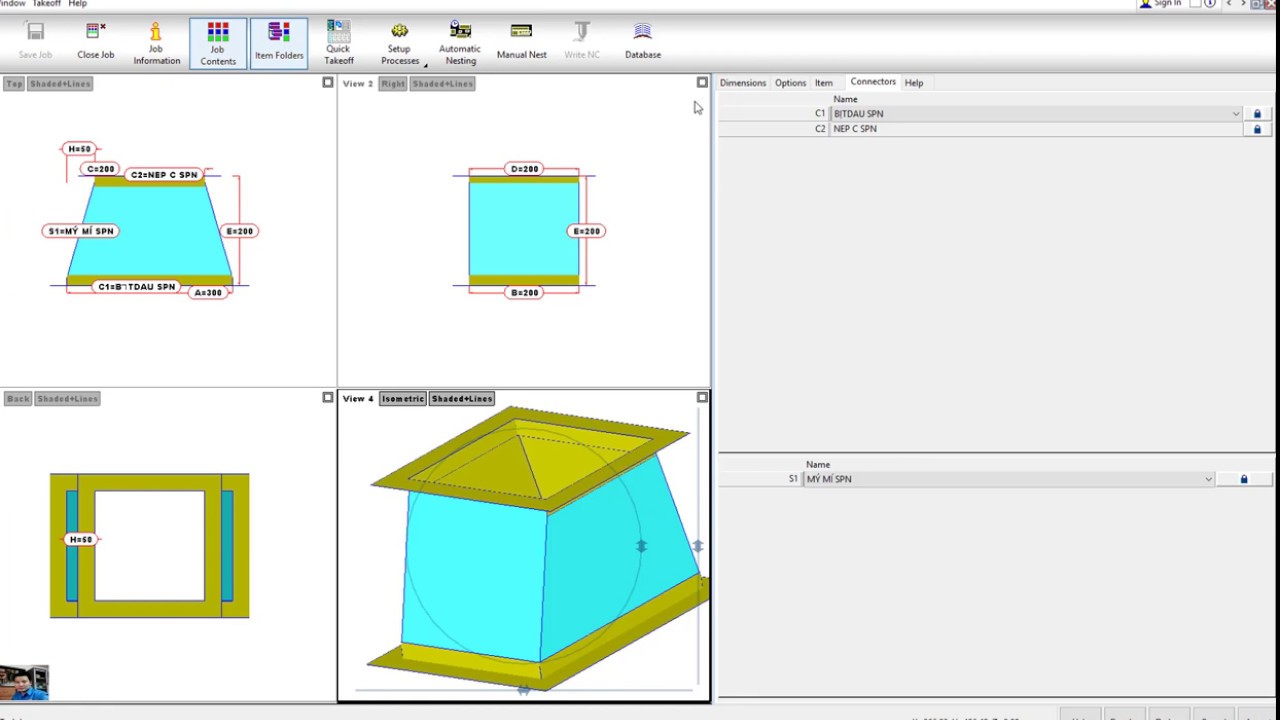The image size is (1280, 720).
Task: Open the Job Contents view
Action: pos(218,43)
